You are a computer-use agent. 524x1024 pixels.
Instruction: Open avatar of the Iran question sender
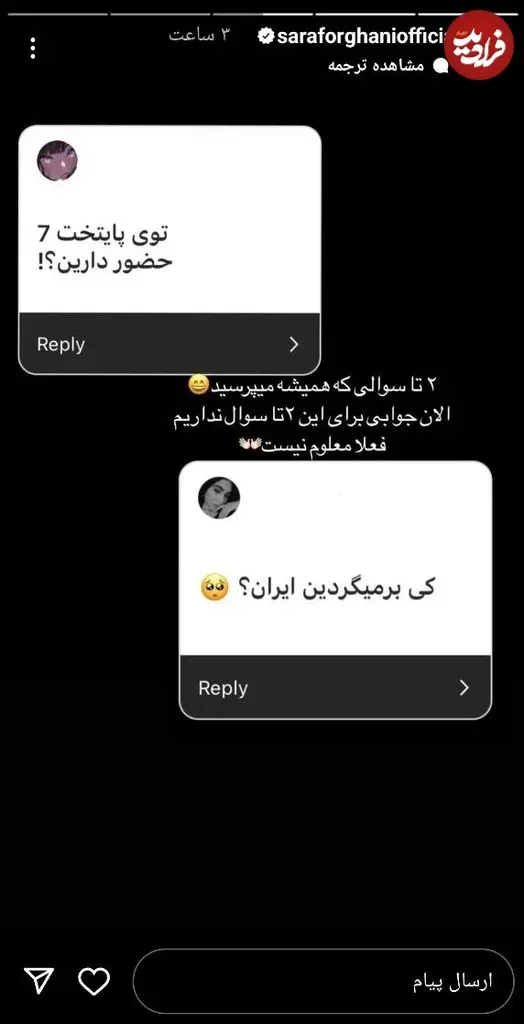click(x=219, y=498)
